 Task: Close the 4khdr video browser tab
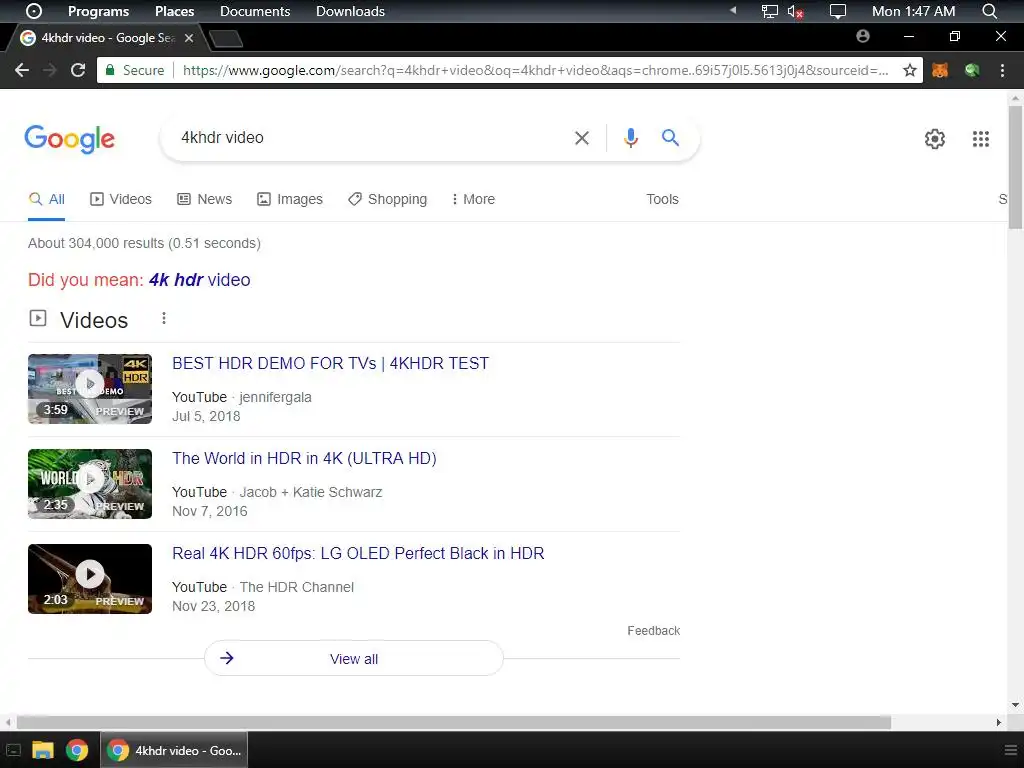pyautogui.click(x=189, y=38)
